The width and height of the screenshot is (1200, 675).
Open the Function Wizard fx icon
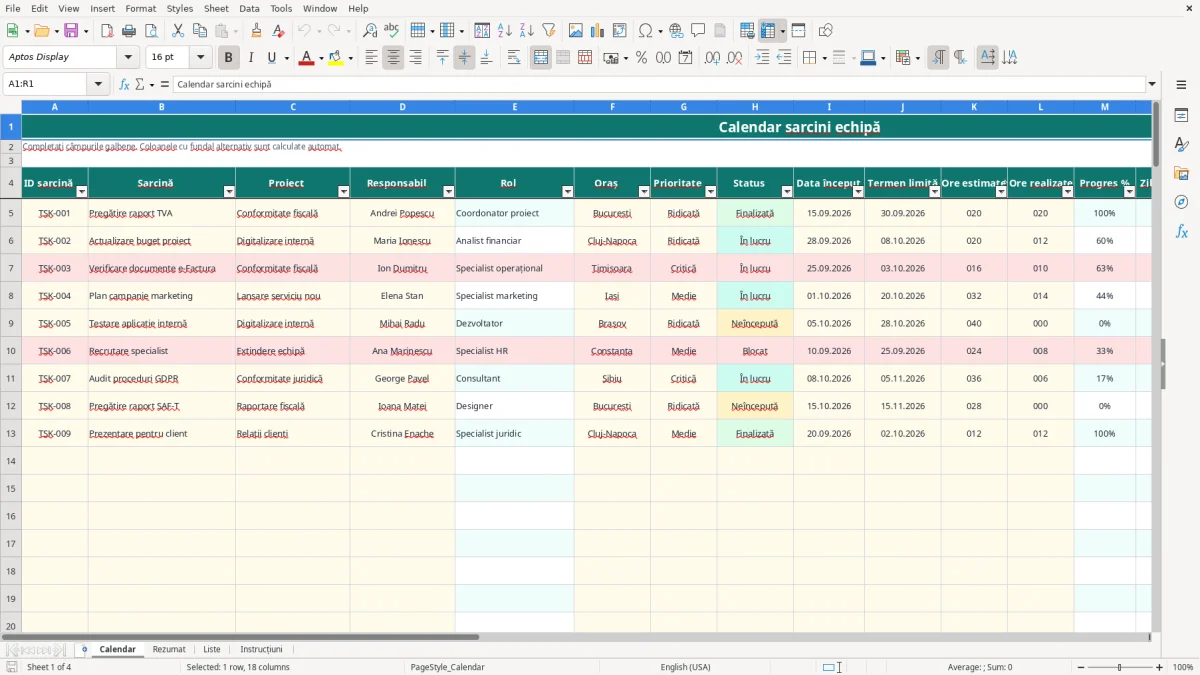pos(124,84)
